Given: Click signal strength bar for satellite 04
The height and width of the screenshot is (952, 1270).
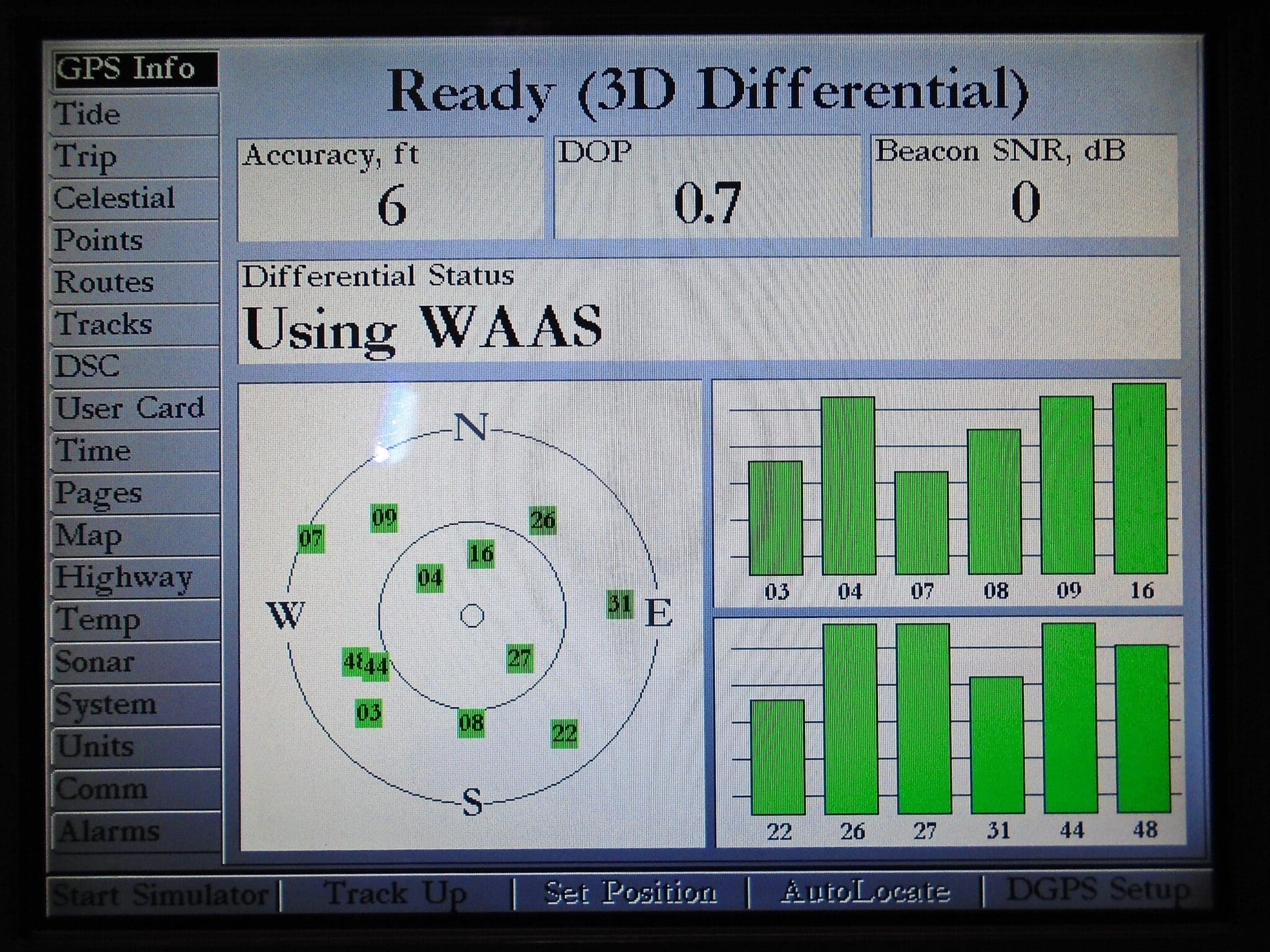Looking at the screenshot, I should tap(848, 485).
